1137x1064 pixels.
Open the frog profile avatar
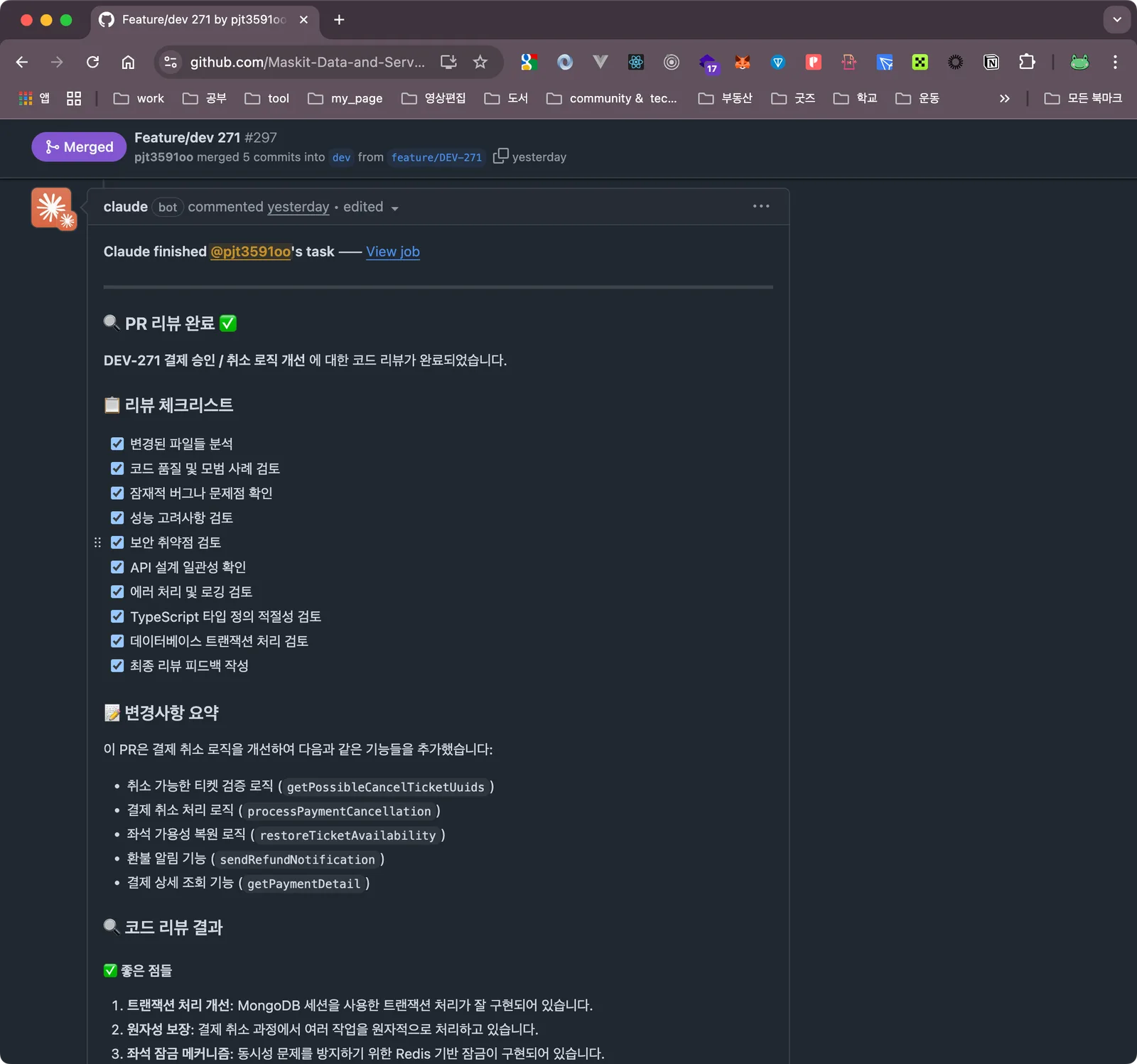tap(1079, 63)
